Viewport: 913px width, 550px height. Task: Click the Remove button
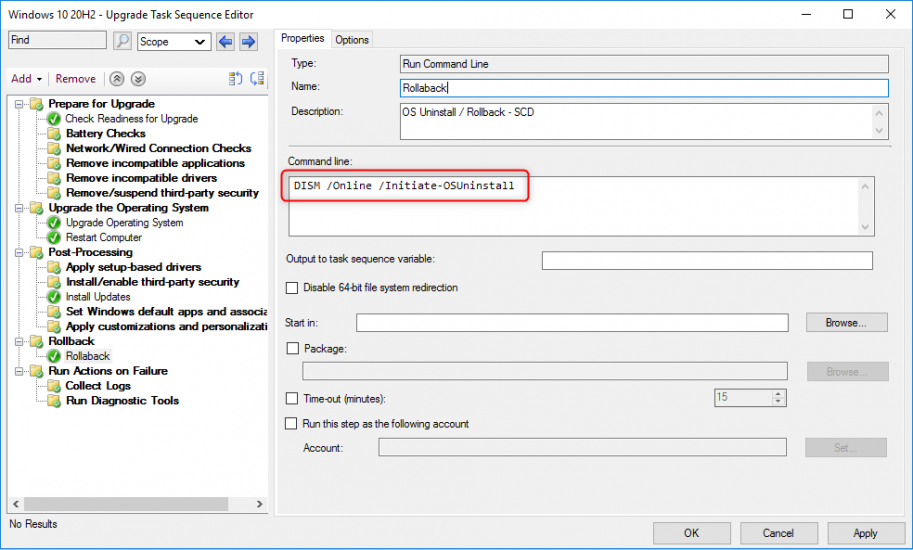(x=76, y=79)
